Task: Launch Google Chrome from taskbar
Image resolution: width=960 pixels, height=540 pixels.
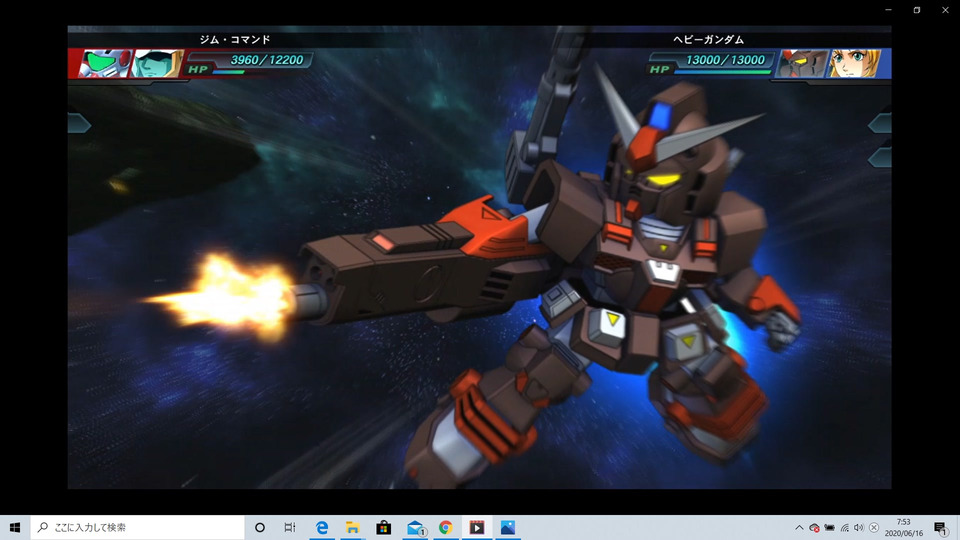Action: (x=446, y=527)
